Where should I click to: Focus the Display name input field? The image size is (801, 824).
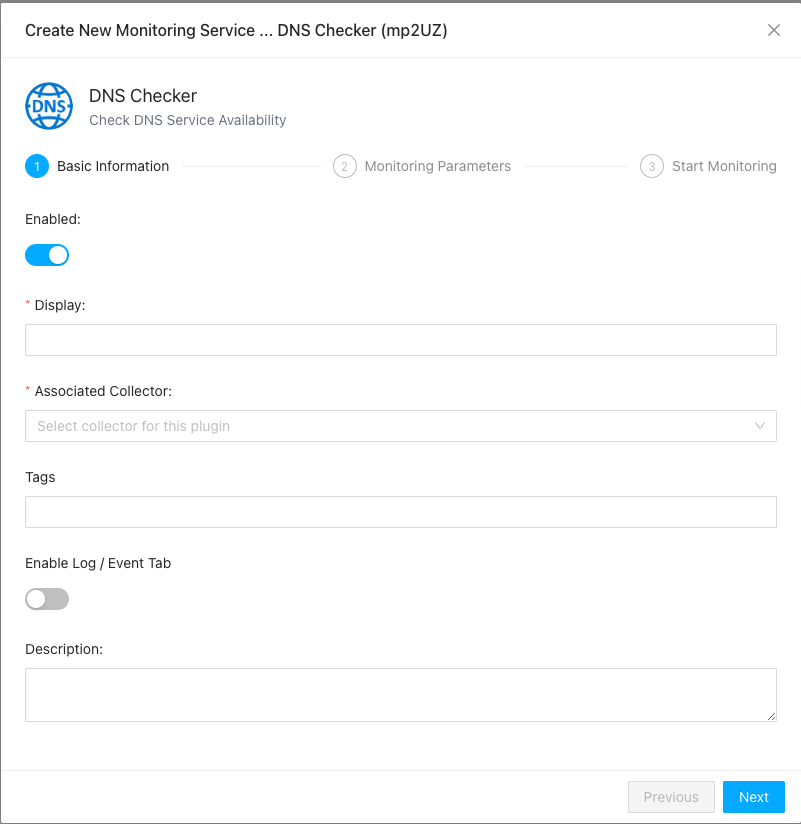pyautogui.click(x=400, y=340)
